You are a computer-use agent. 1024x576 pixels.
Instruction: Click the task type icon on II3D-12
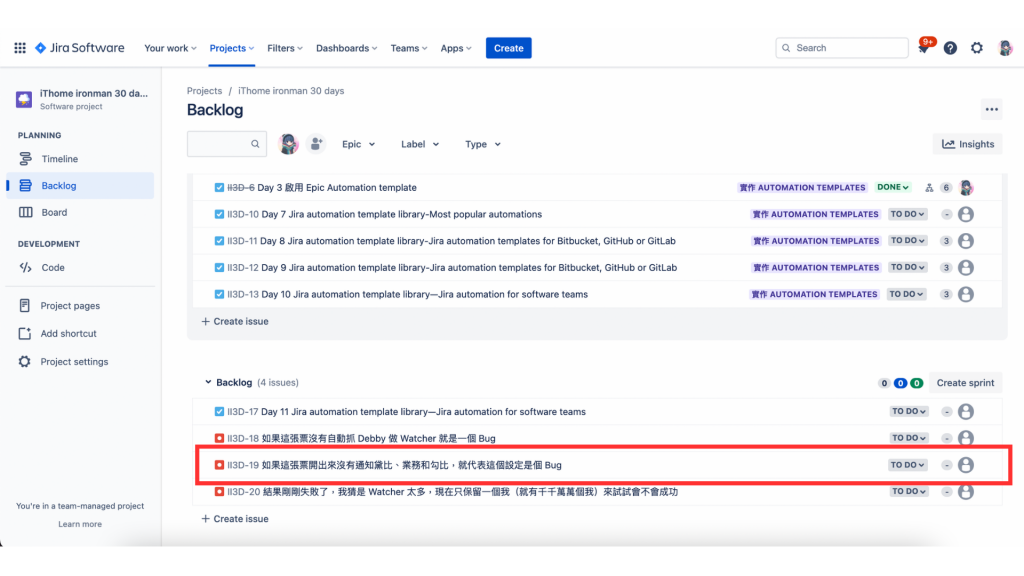[x=219, y=268]
